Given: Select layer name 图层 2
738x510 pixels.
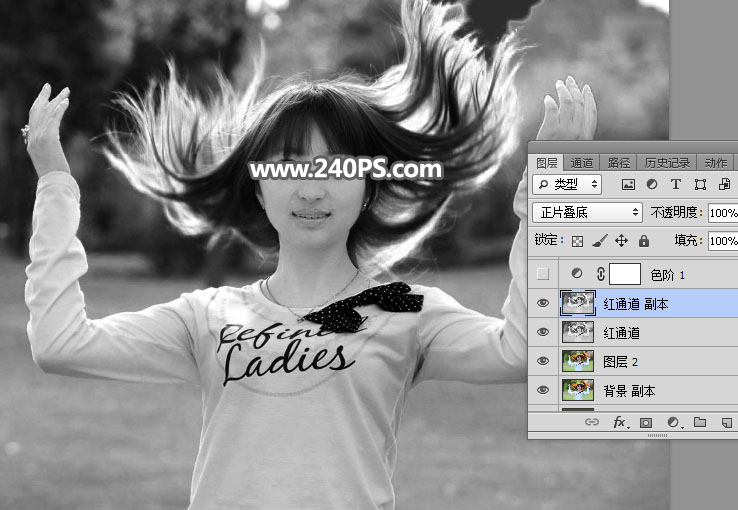Looking at the screenshot, I should 620,362.
